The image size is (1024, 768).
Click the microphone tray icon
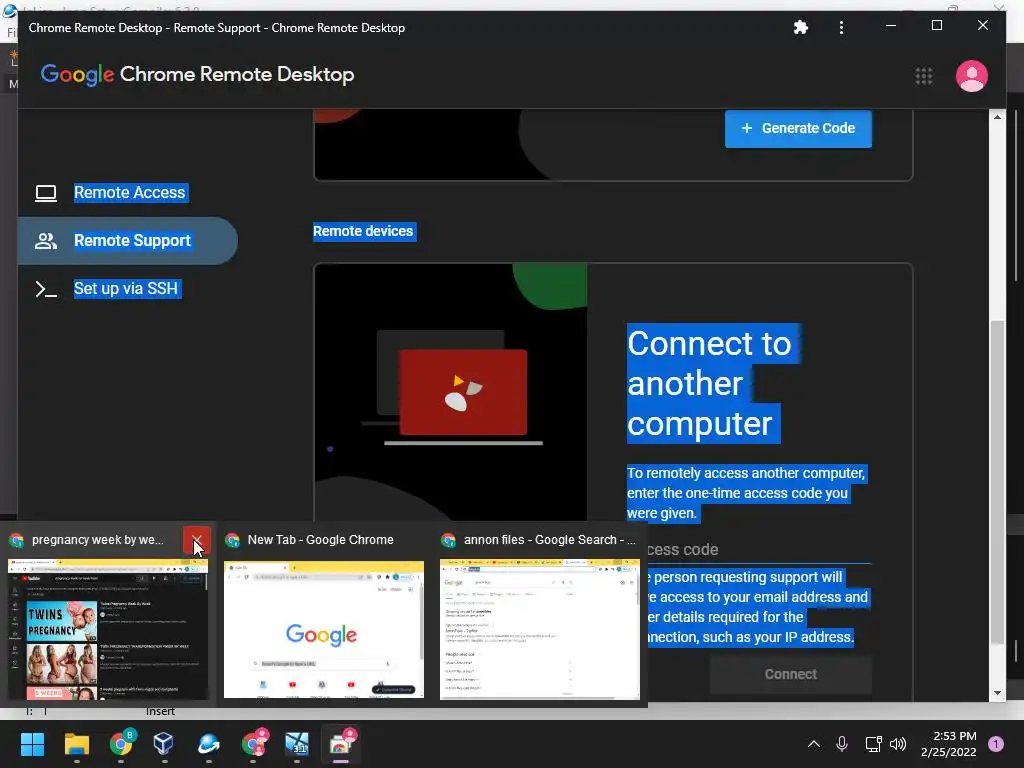[842, 744]
